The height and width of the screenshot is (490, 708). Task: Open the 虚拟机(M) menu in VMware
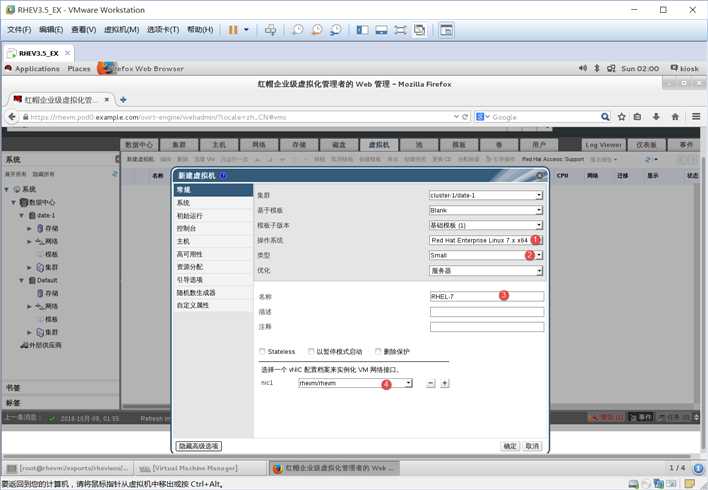121,30
